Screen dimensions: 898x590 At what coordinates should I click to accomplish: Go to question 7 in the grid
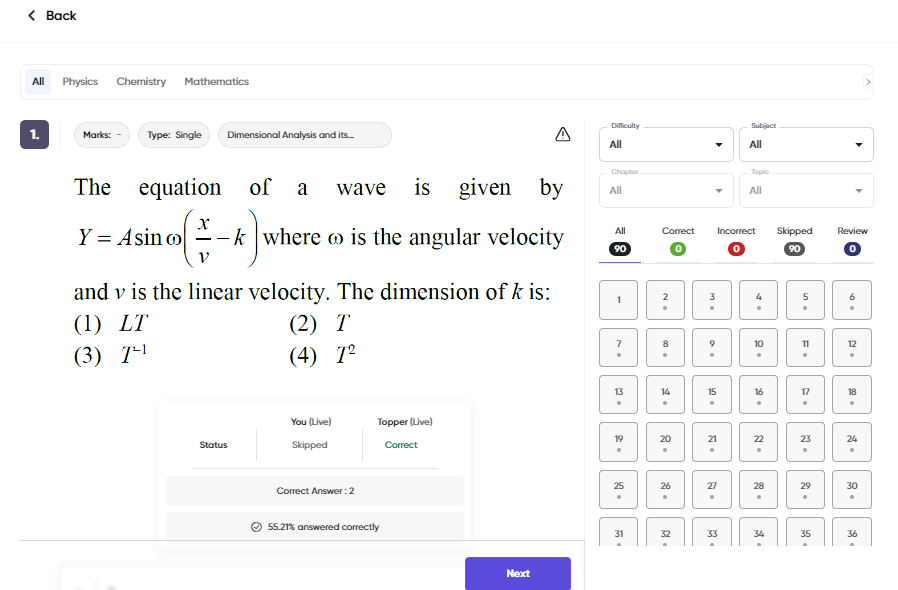pyautogui.click(x=619, y=347)
